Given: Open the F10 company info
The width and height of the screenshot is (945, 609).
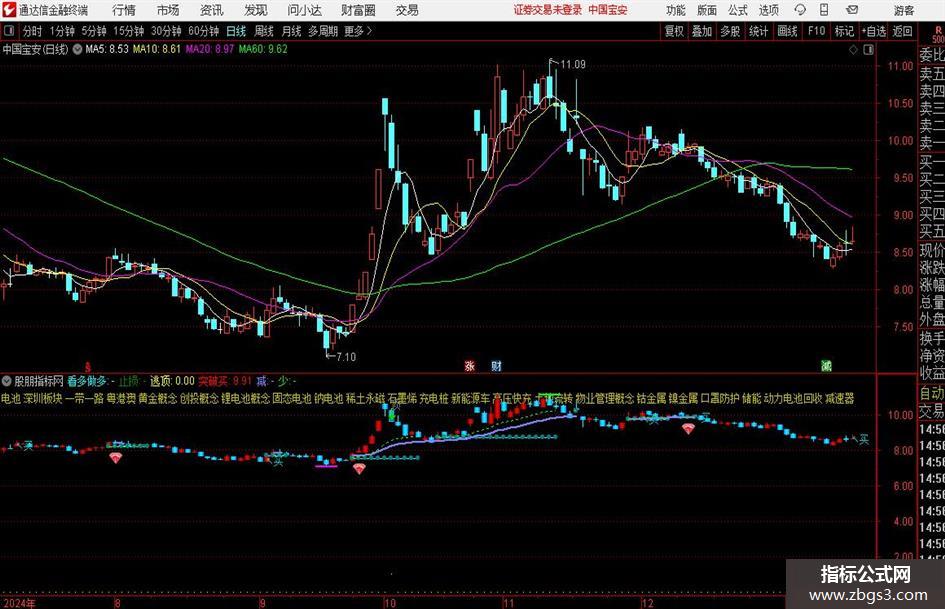Looking at the screenshot, I should [817, 31].
